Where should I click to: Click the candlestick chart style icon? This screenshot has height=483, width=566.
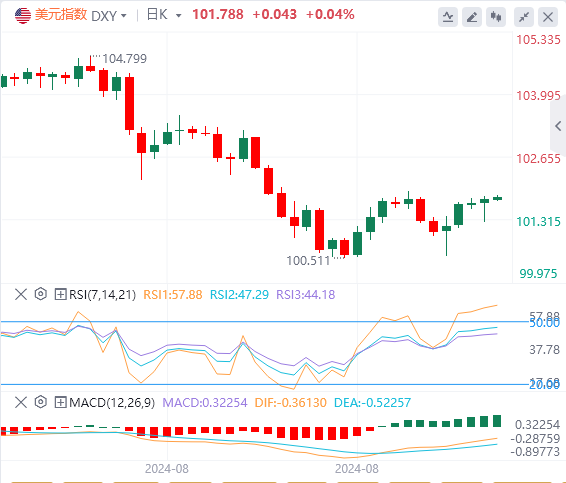tap(496, 17)
